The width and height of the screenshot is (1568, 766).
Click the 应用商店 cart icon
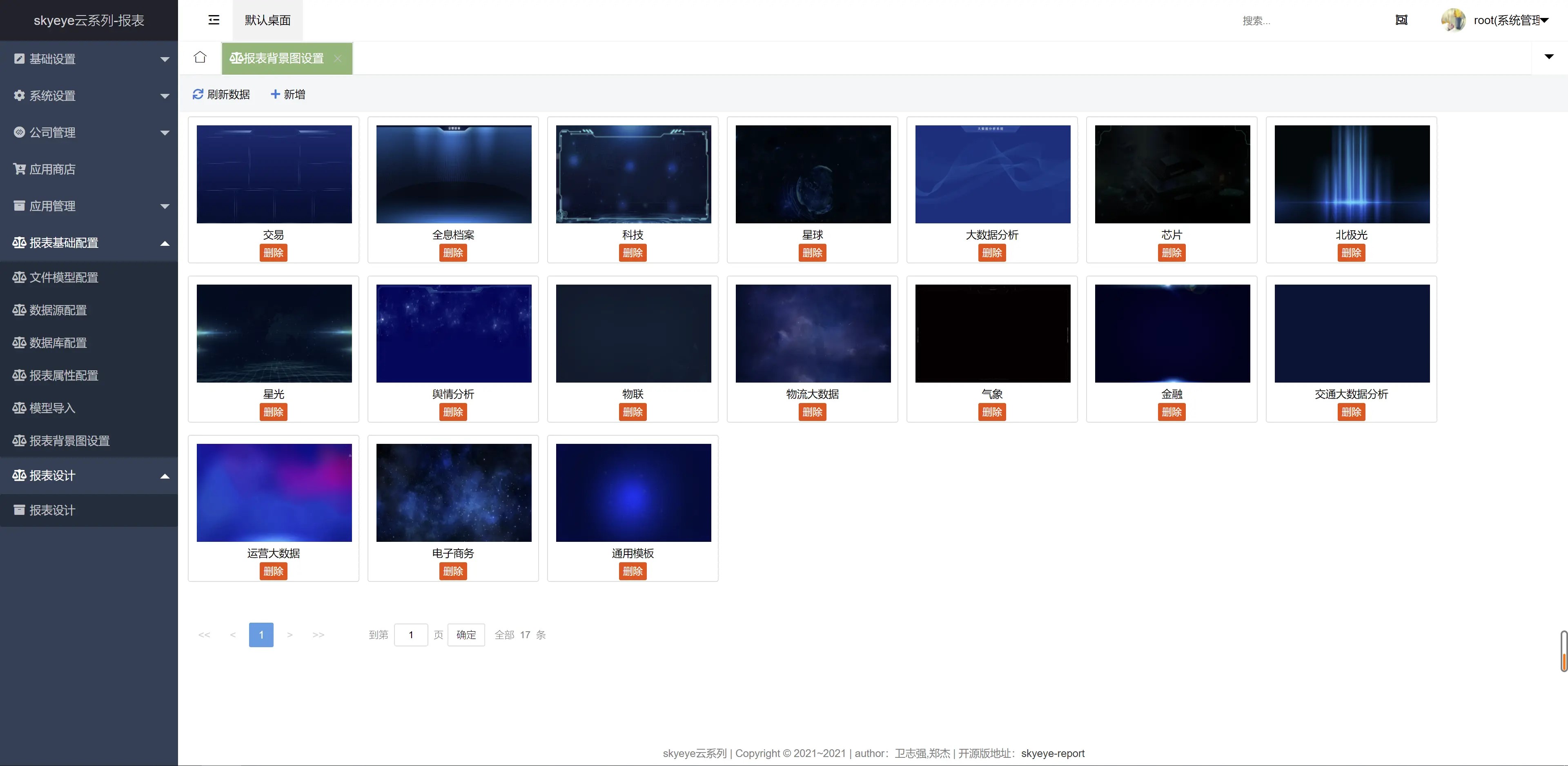20,169
